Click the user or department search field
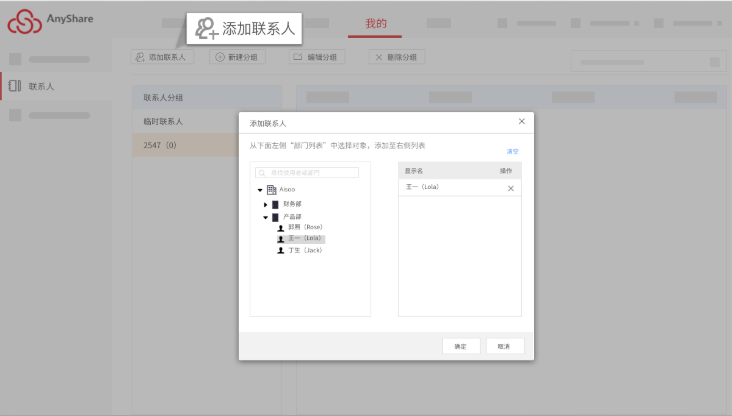Screen dimensions: 732x416 point(308,173)
